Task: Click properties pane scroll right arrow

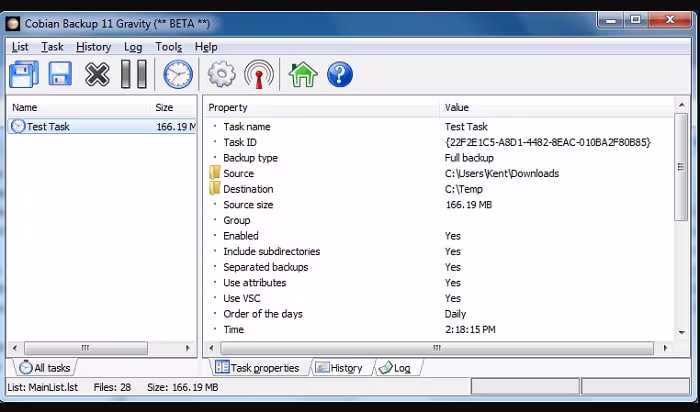Action: (665, 348)
